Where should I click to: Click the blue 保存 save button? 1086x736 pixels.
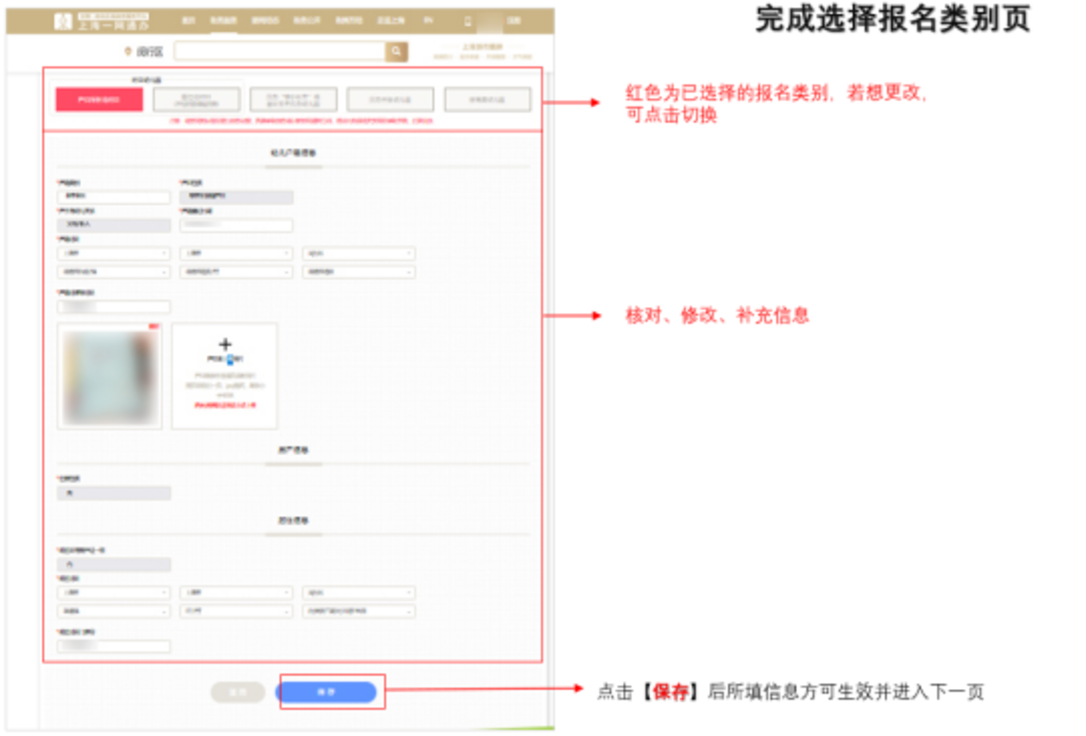coord(326,692)
